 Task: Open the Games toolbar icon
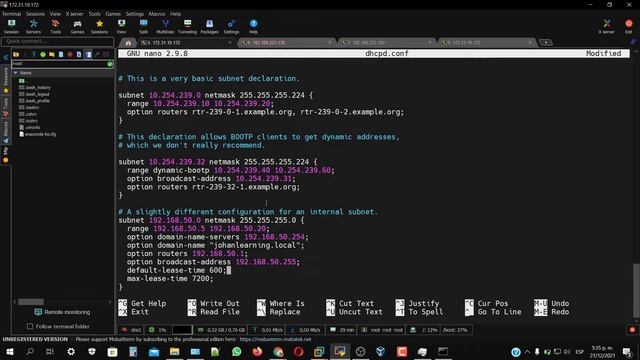(x=77, y=27)
